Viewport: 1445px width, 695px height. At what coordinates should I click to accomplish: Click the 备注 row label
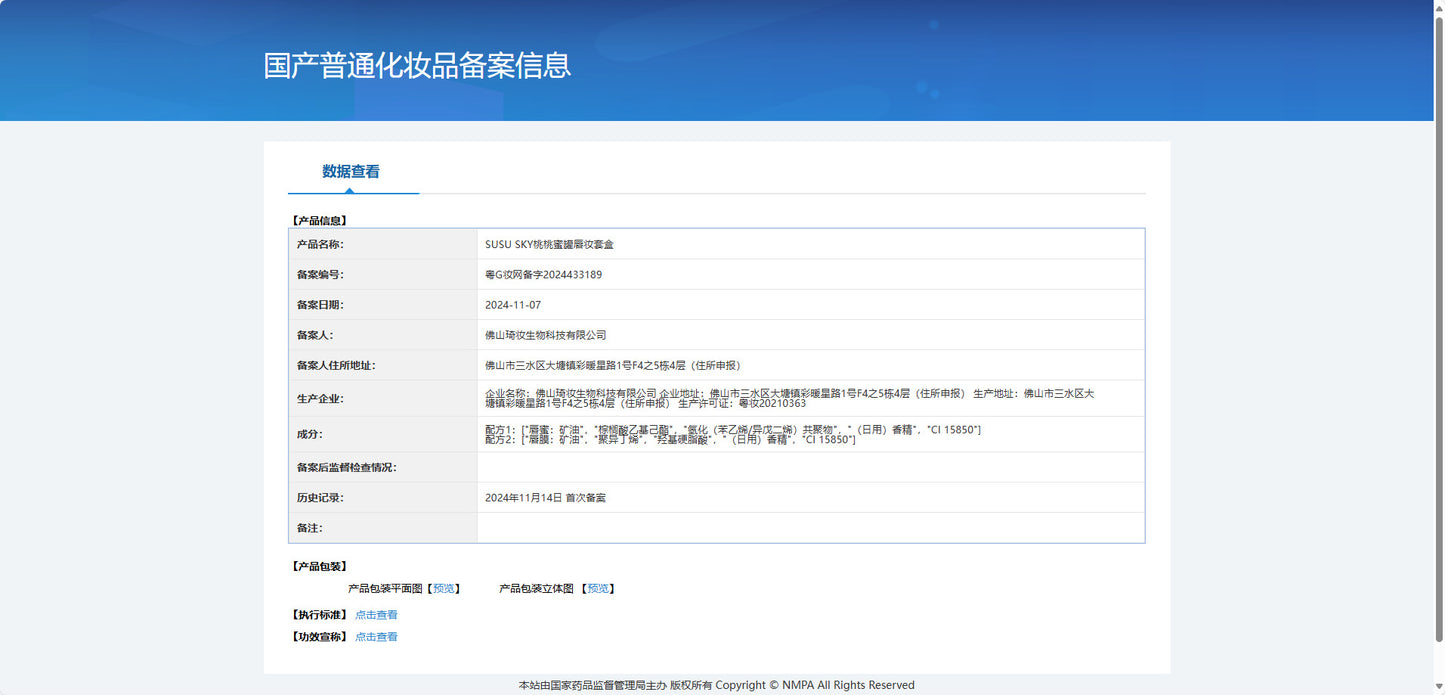point(309,528)
